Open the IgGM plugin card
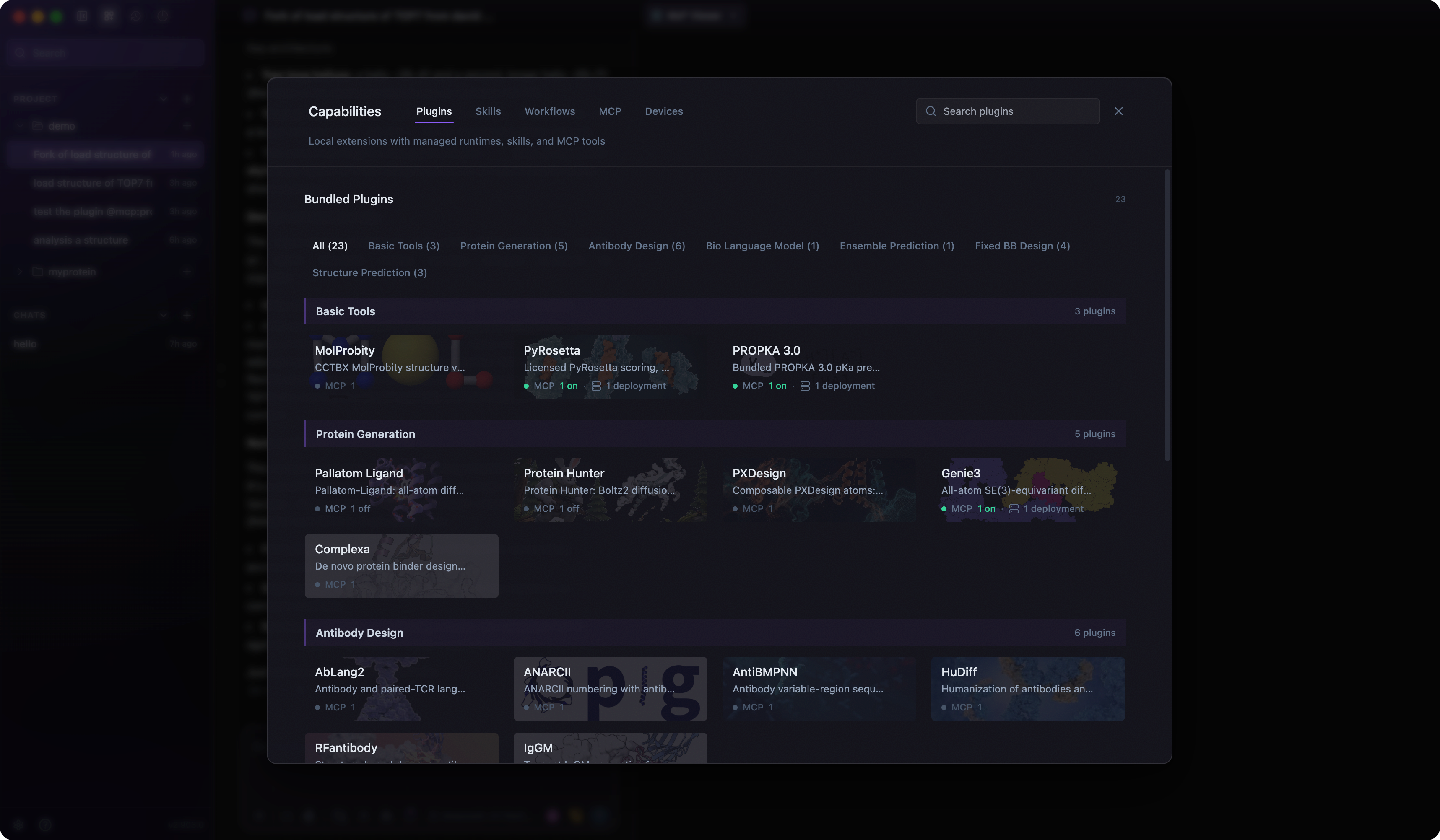Screen dimensions: 1440x840 (x=610, y=748)
